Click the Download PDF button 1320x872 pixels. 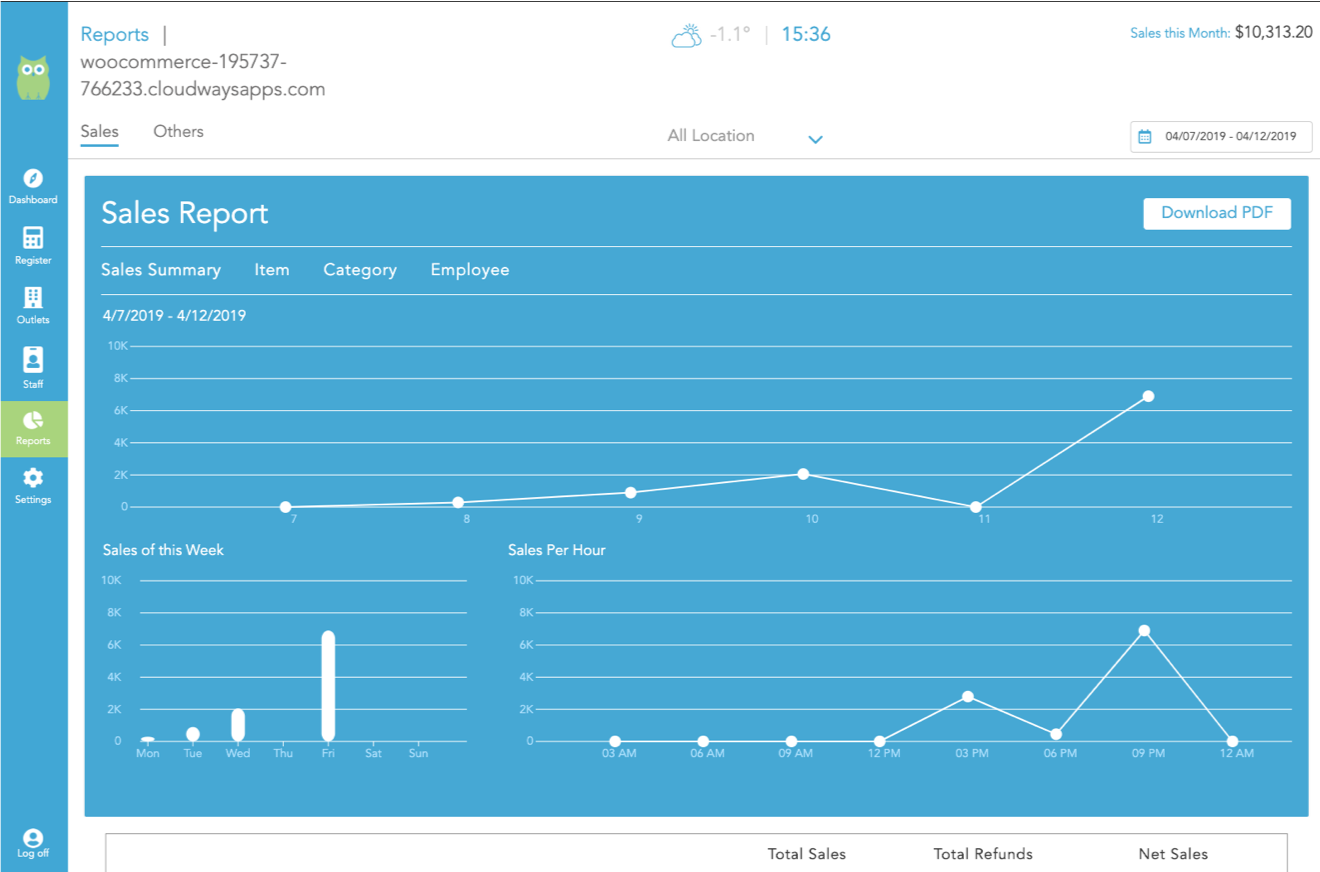click(1217, 213)
